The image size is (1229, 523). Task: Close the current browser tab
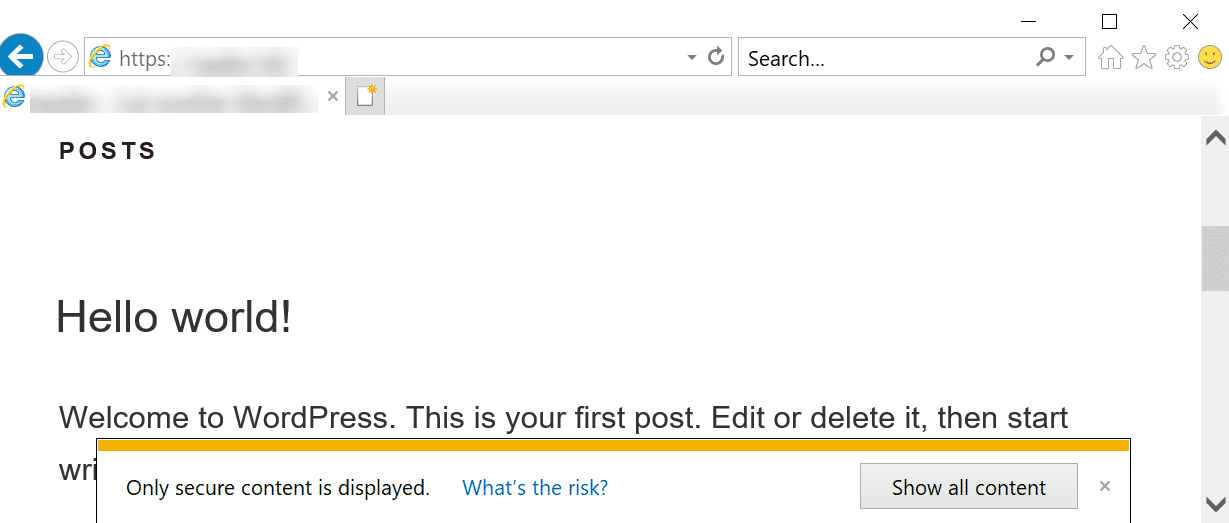(x=333, y=97)
